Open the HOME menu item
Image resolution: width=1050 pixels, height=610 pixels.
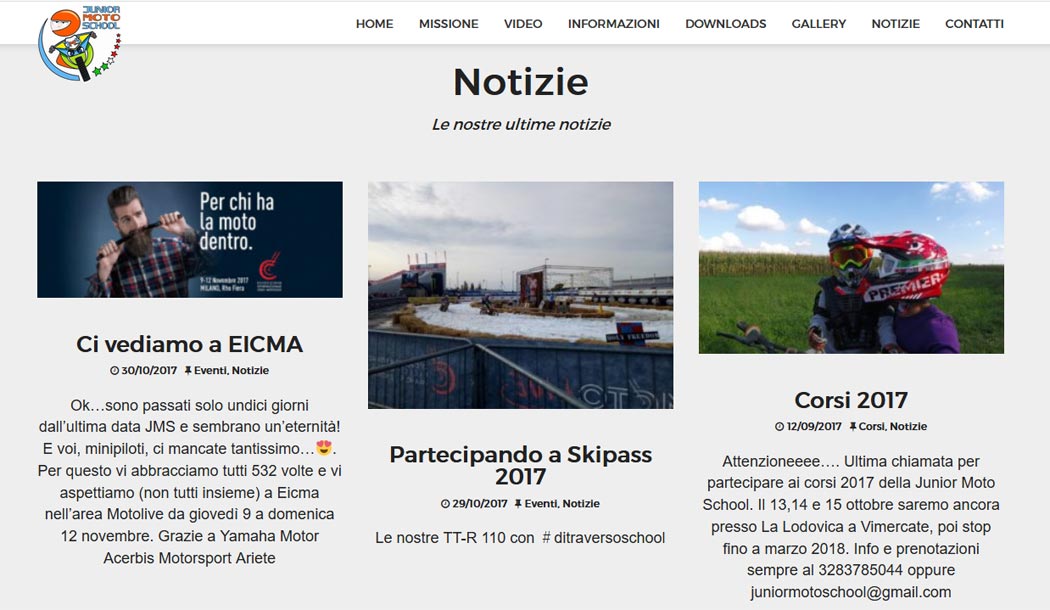coord(374,24)
